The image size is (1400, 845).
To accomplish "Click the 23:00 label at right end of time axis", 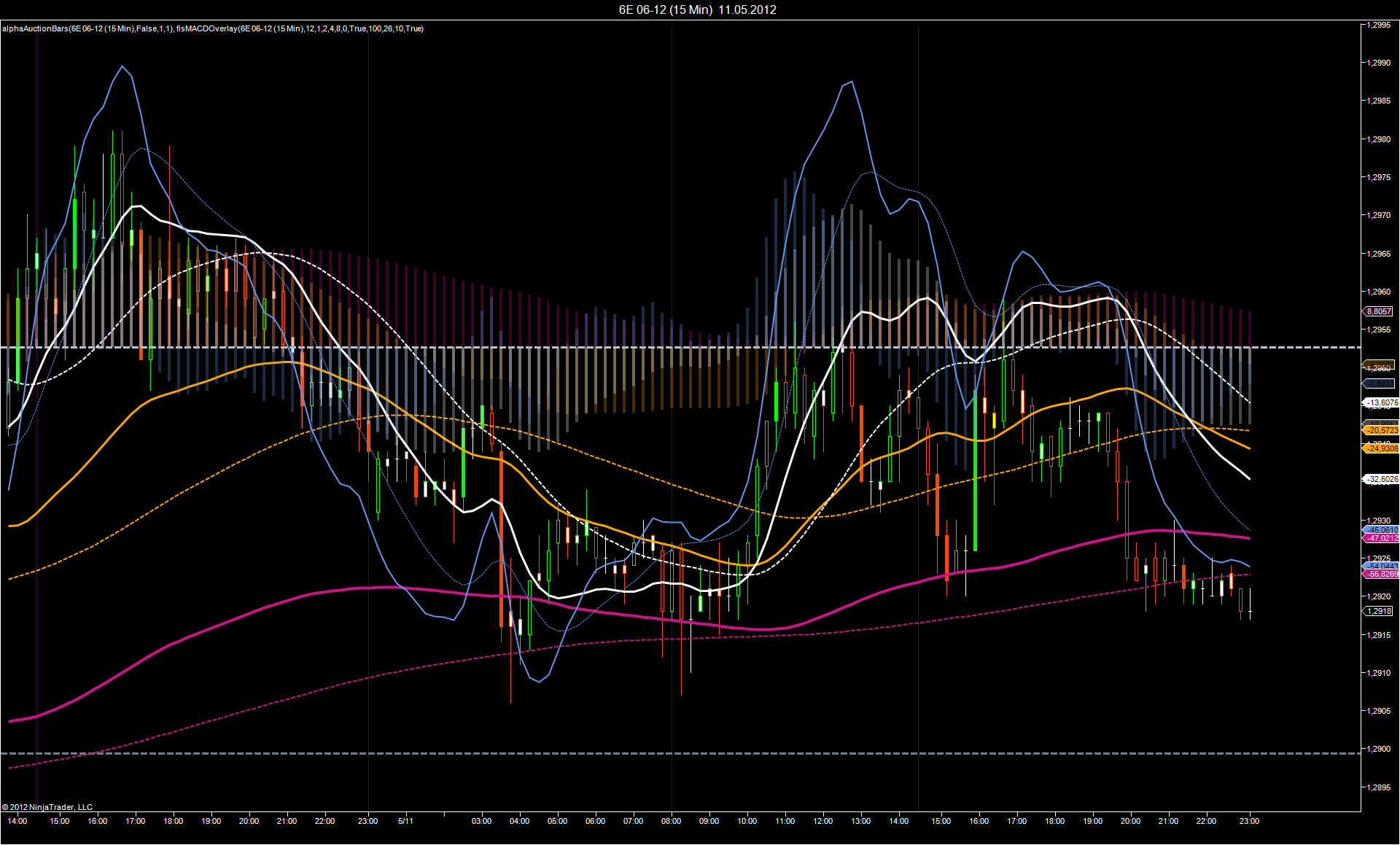I will pyautogui.click(x=1249, y=821).
